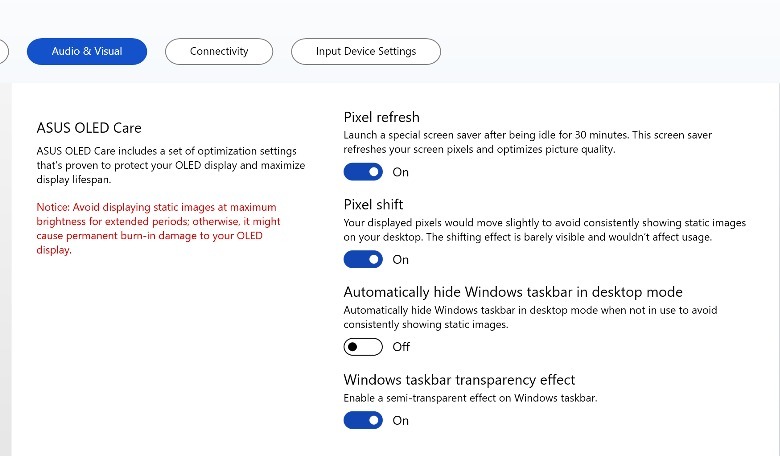Enable automatically hide Windows taskbar toggle

[363, 347]
